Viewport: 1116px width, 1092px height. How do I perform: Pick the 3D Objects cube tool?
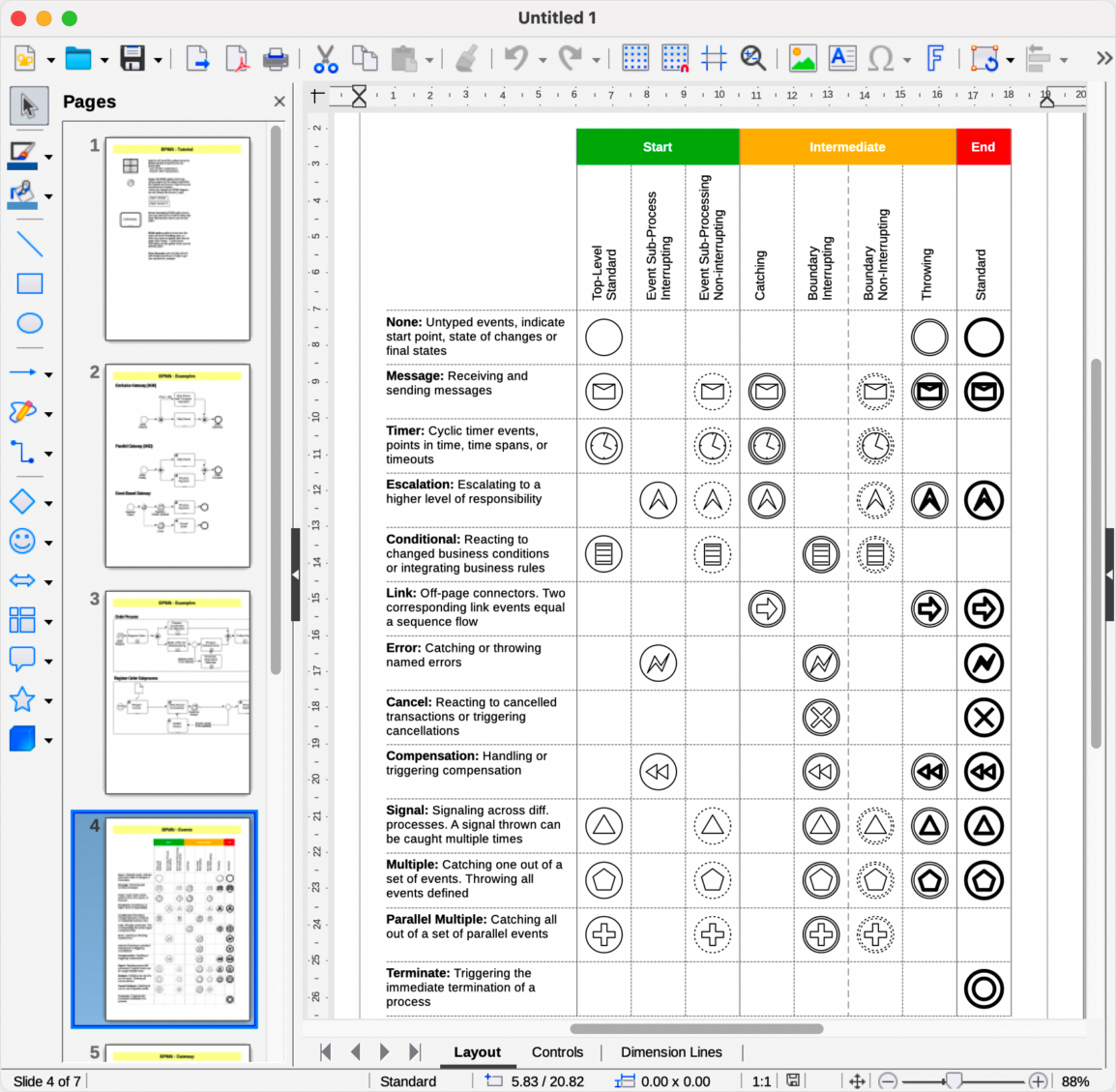coord(22,739)
